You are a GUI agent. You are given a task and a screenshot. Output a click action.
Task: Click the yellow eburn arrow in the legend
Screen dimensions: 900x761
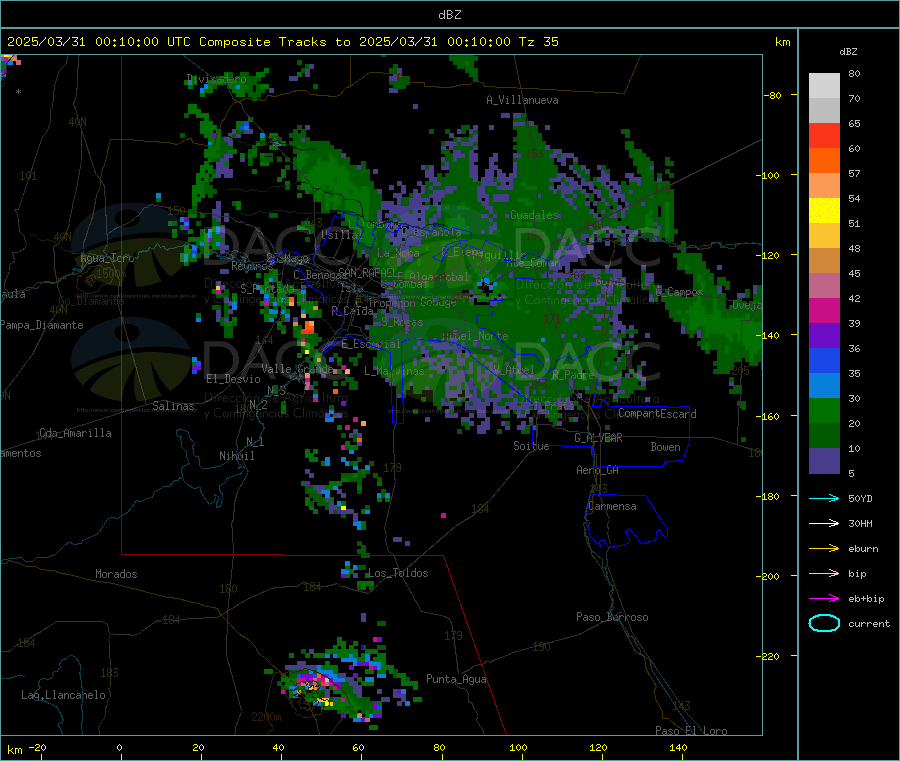pyautogui.click(x=824, y=549)
